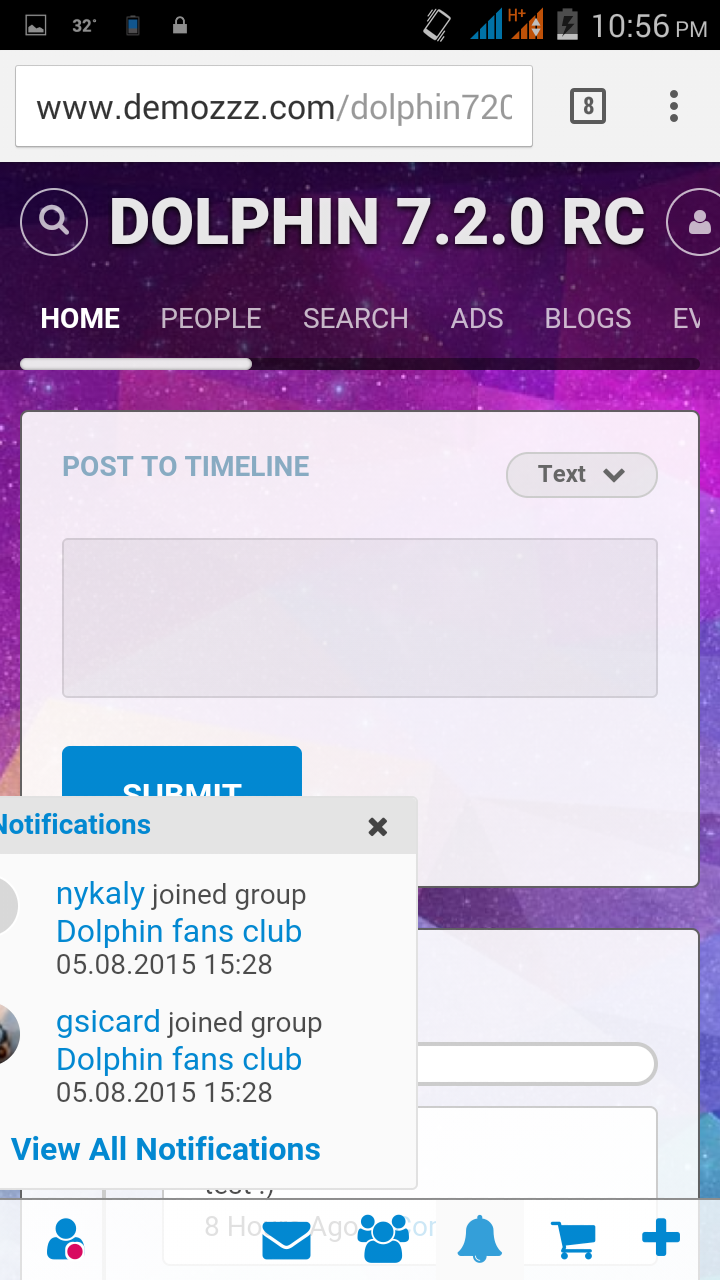Open friends group icon
This screenshot has width=720, height=1280.
(382, 1239)
